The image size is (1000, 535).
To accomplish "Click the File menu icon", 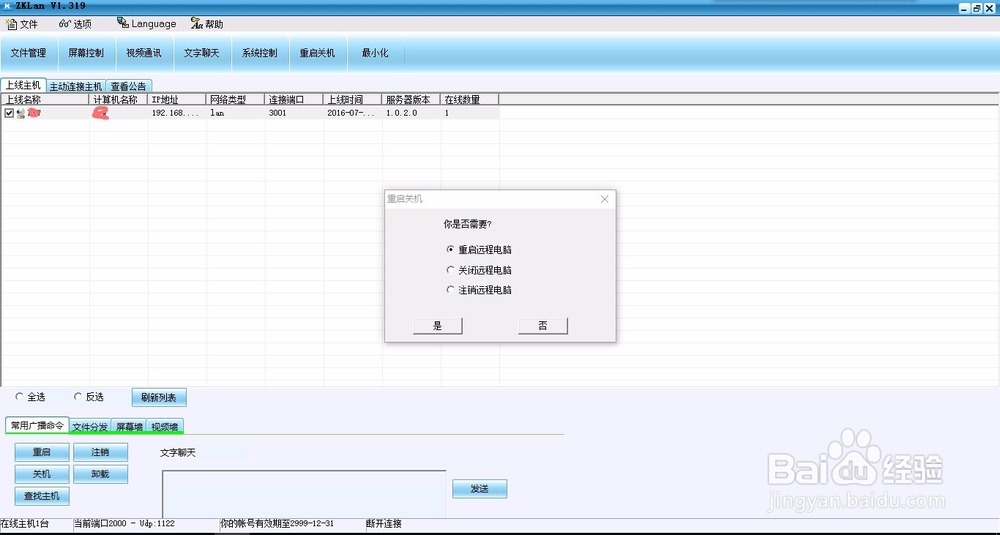I will click(x=11, y=24).
